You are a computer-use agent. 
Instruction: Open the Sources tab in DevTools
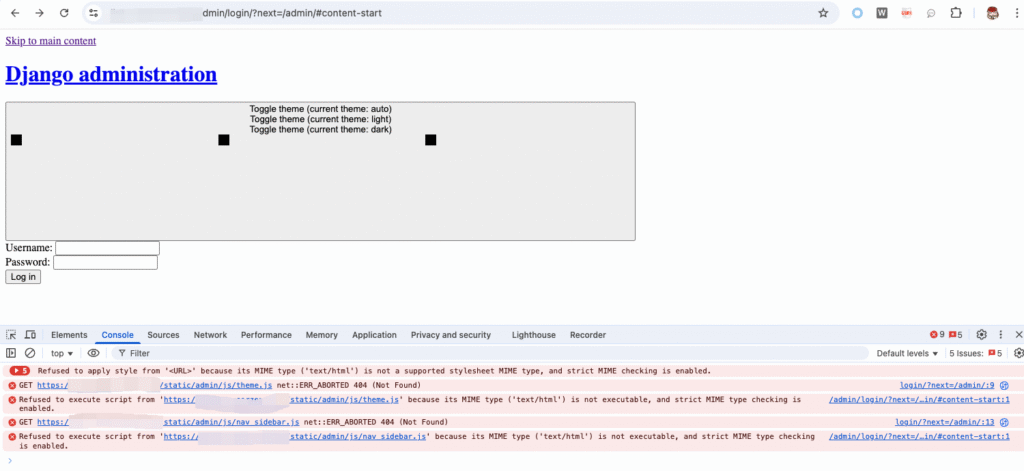(x=163, y=335)
